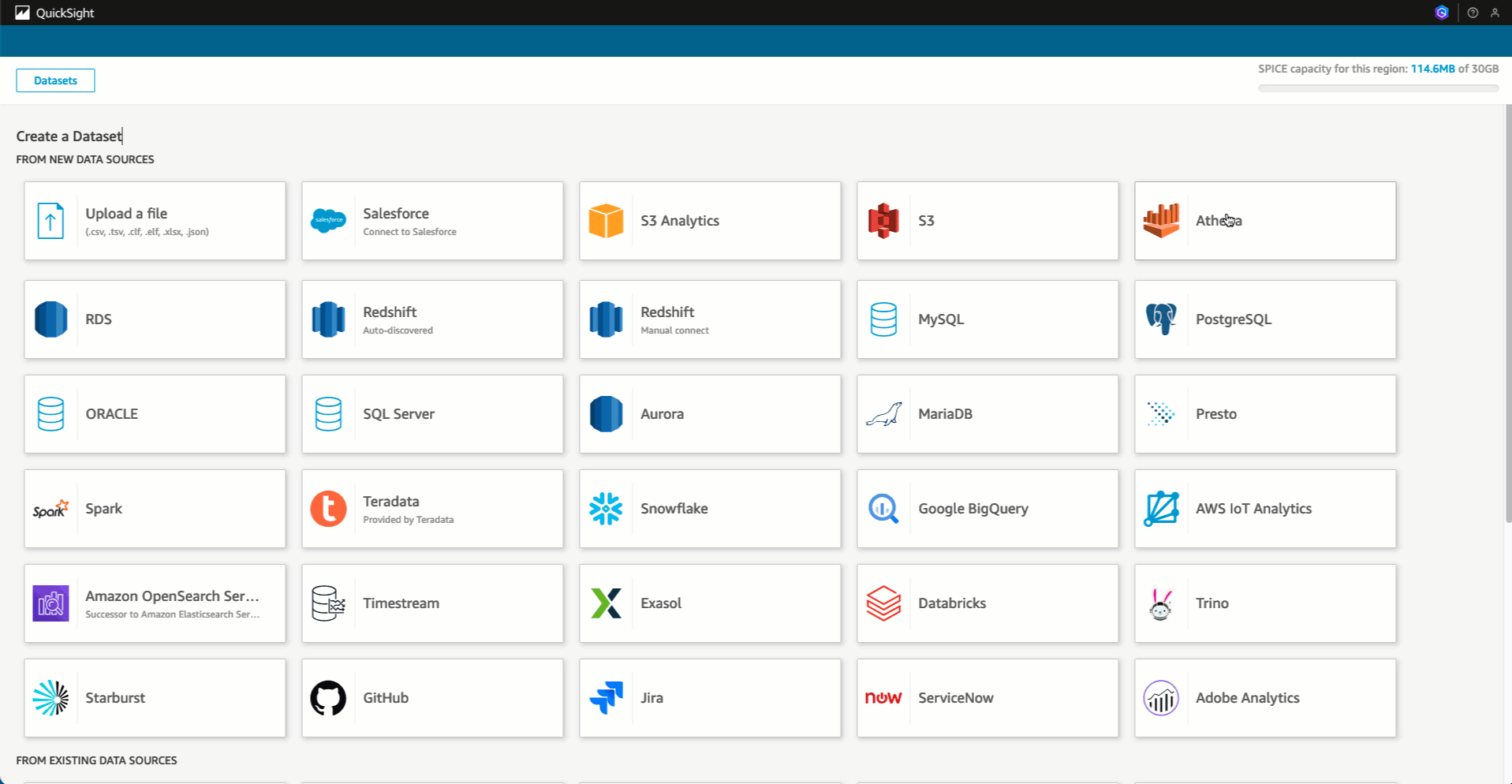Click the blue hexagon icon in top bar
Screen dimensions: 1512x784
tap(1442, 13)
